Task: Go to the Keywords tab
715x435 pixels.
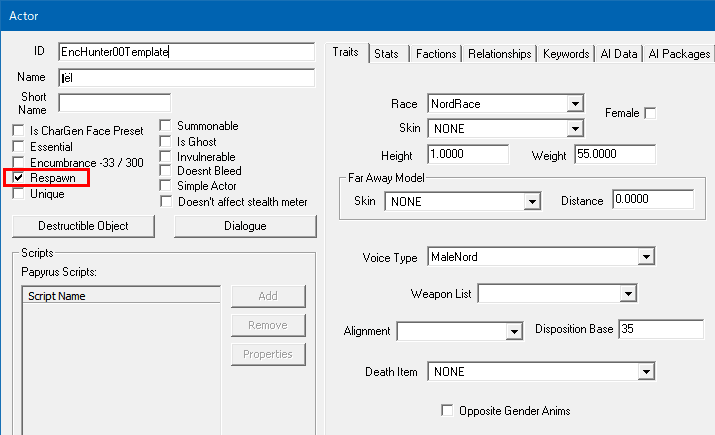Action: point(566,54)
